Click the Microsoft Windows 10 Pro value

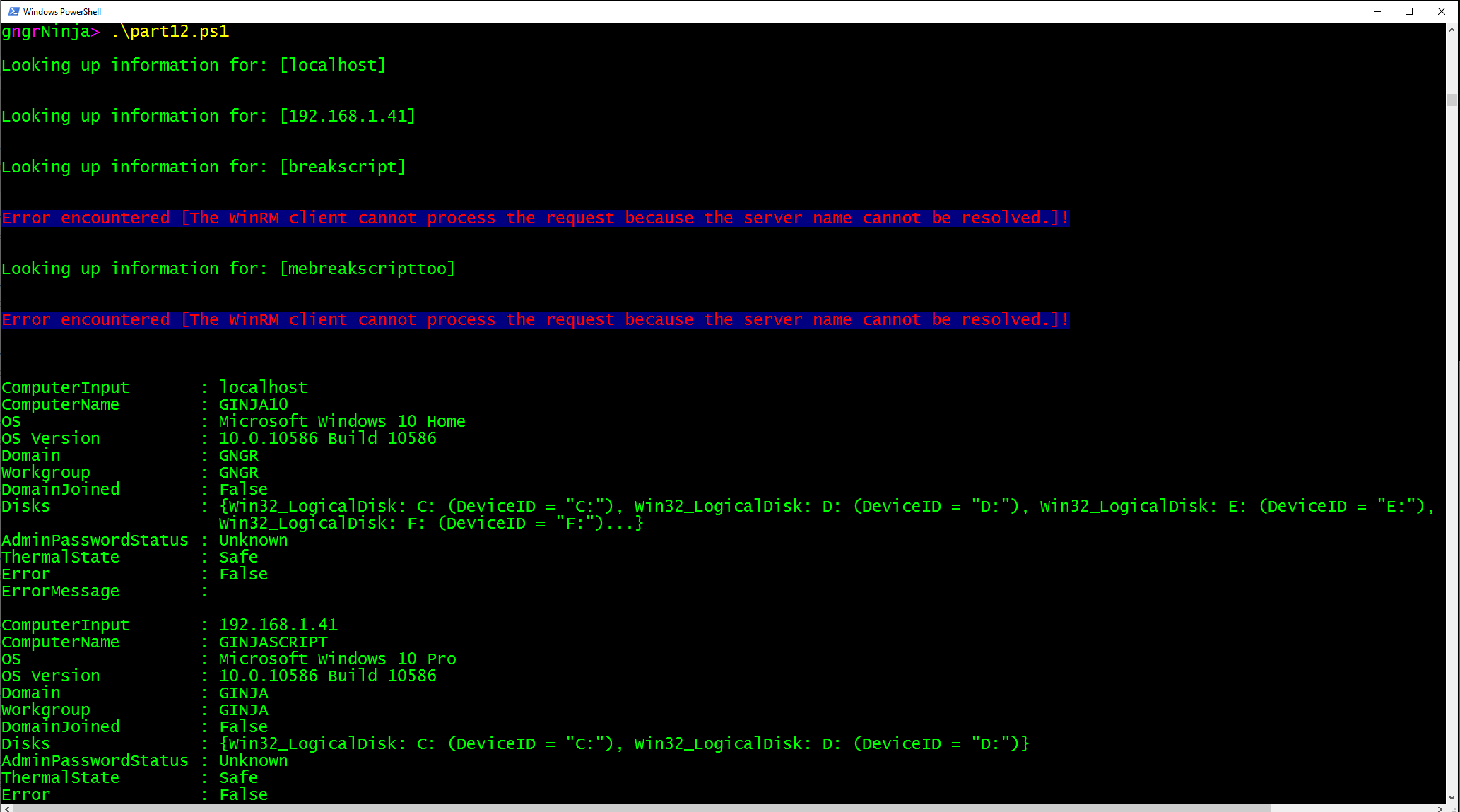click(337, 659)
